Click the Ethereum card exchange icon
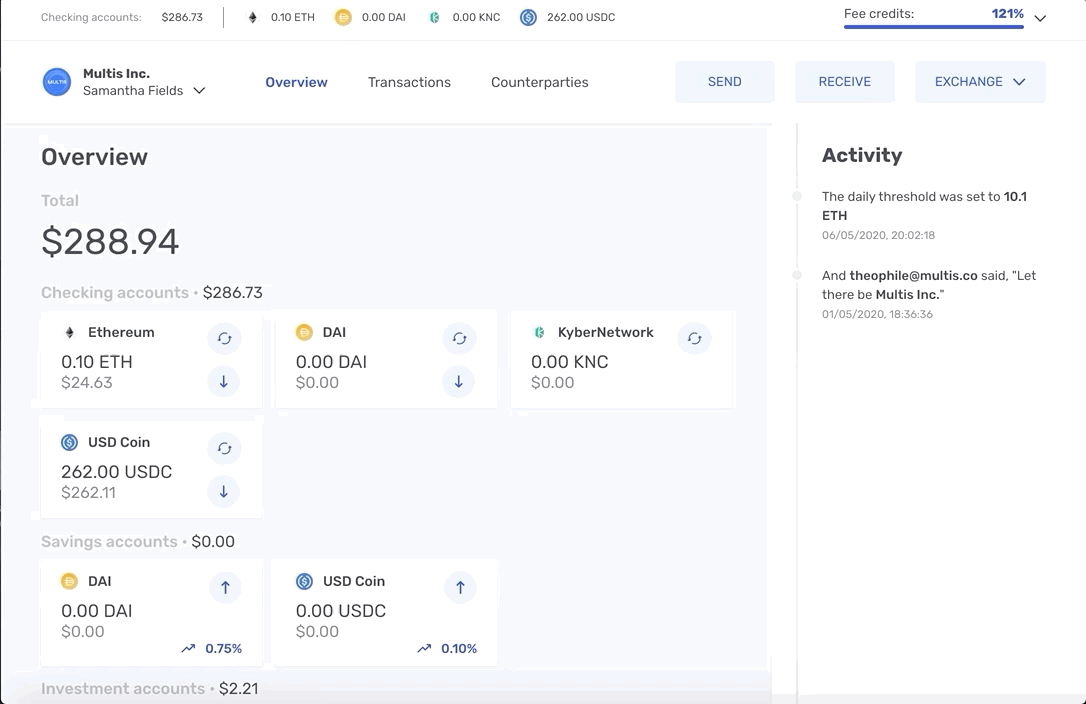1086x704 pixels. 224,339
